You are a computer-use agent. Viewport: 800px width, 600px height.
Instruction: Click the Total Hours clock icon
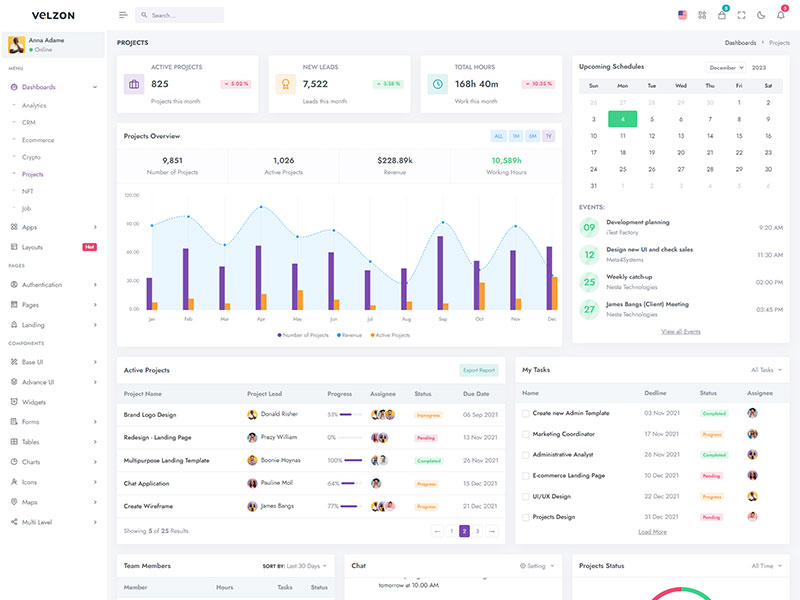tap(437, 84)
